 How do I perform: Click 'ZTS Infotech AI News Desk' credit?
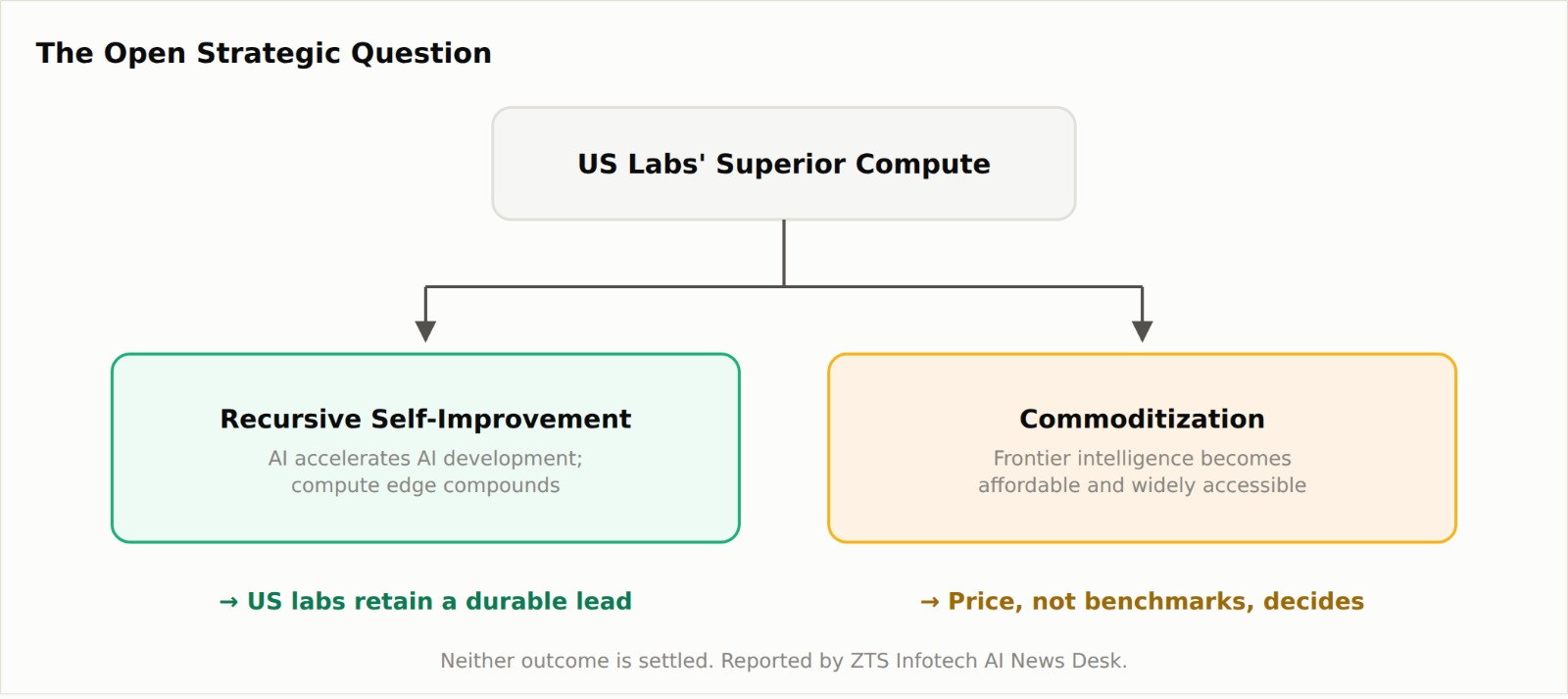[989, 661]
